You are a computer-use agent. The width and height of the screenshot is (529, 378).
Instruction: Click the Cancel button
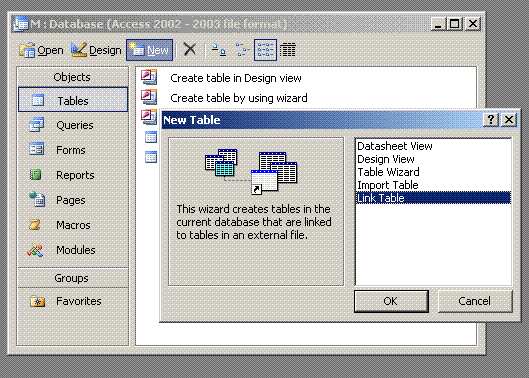pyautogui.click(x=475, y=301)
